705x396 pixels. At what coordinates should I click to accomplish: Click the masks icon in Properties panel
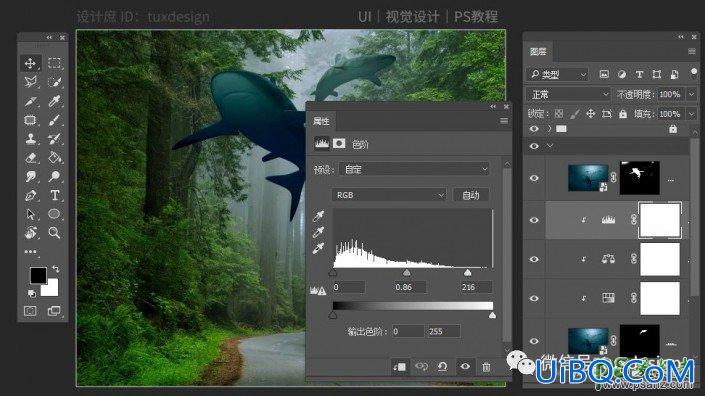click(x=339, y=144)
